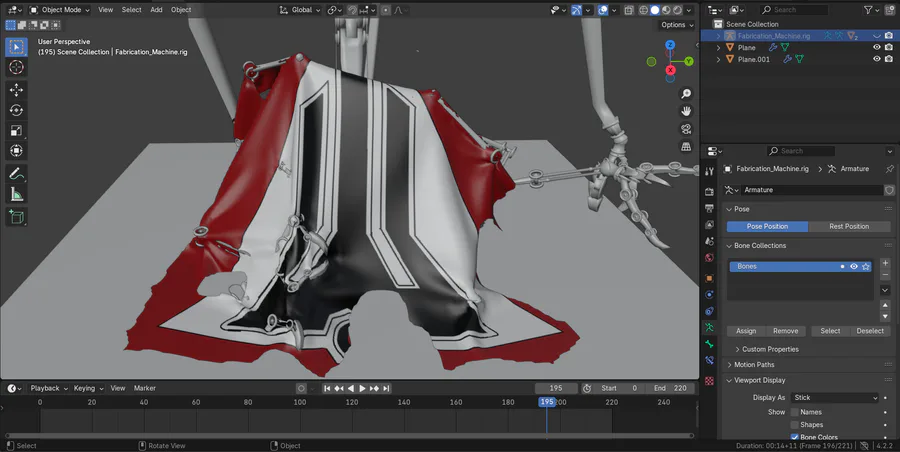Enable the Shapes display checkbox
The image size is (900, 452).
795,425
